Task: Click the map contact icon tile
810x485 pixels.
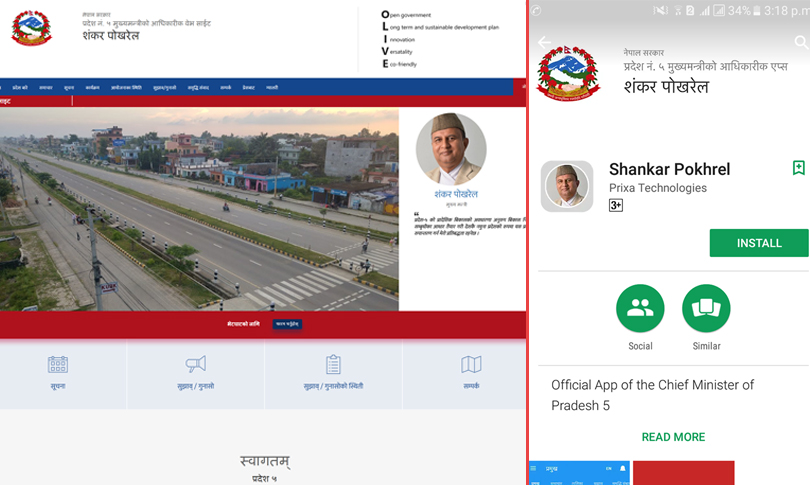Action: coord(471,365)
